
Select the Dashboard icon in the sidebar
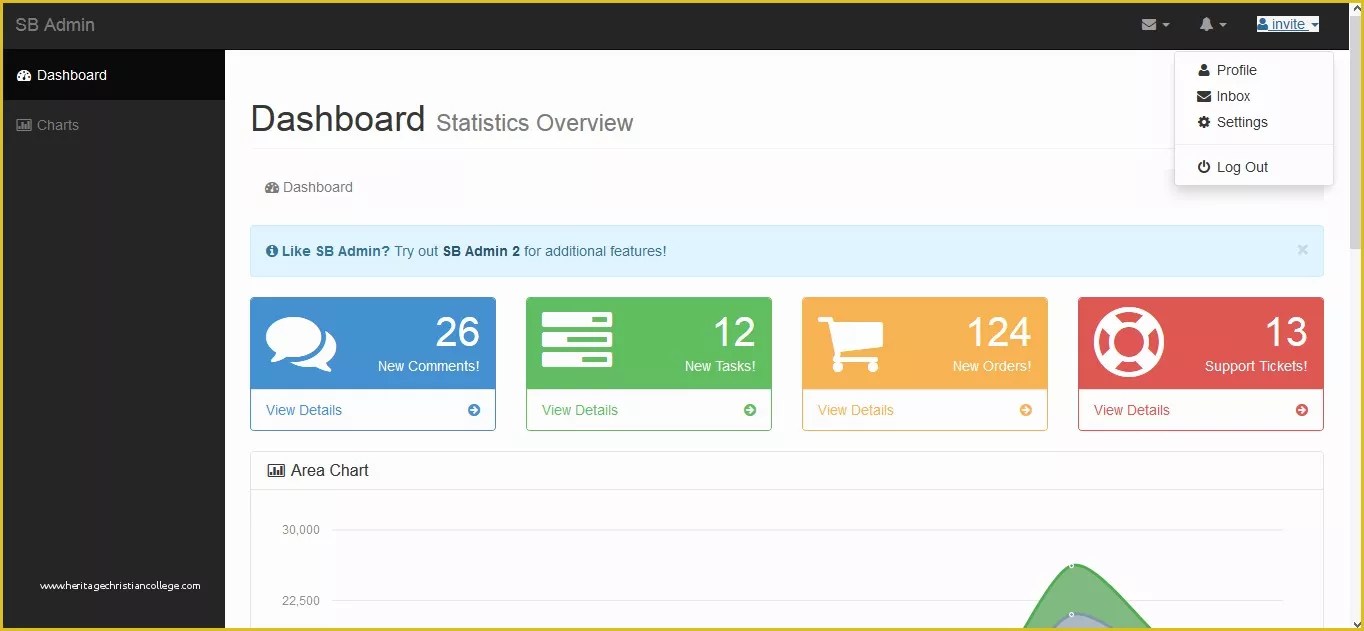[x=22, y=75]
